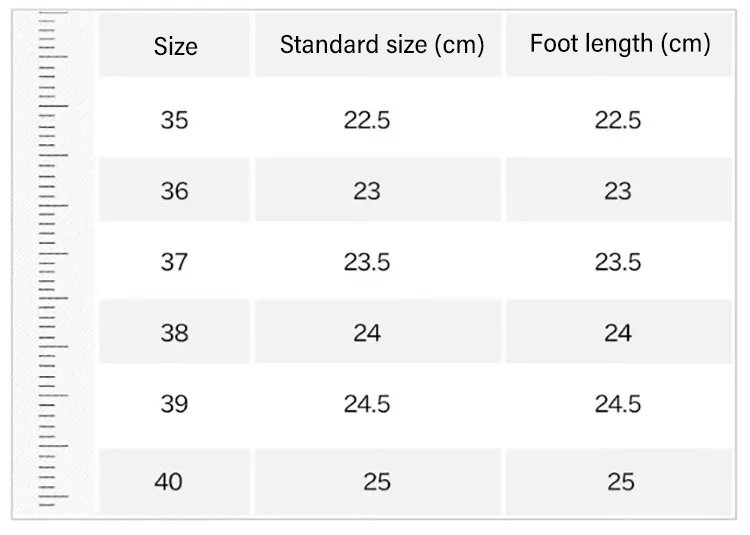Select the 25 Foot length cell
The image size is (750, 535).
(621, 482)
